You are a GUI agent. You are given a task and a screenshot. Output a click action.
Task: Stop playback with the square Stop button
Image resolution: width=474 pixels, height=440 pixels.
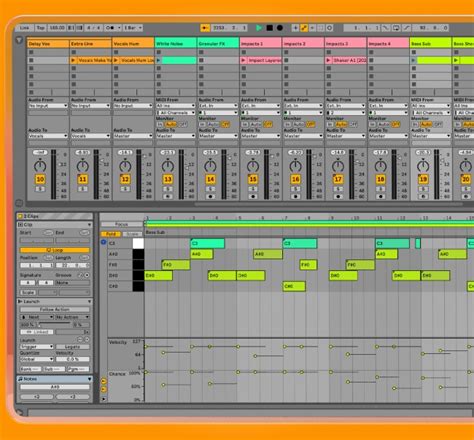coord(269,28)
